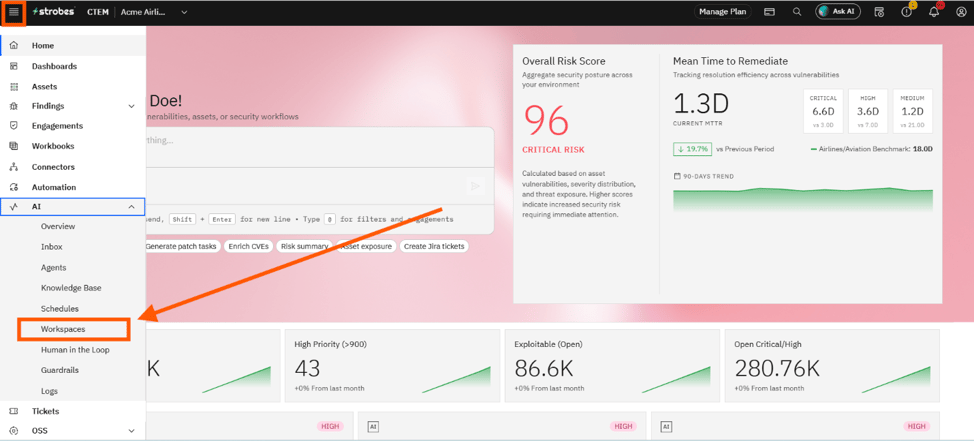Open search with magnifier icon
The height and width of the screenshot is (441, 974).
[x=797, y=12]
